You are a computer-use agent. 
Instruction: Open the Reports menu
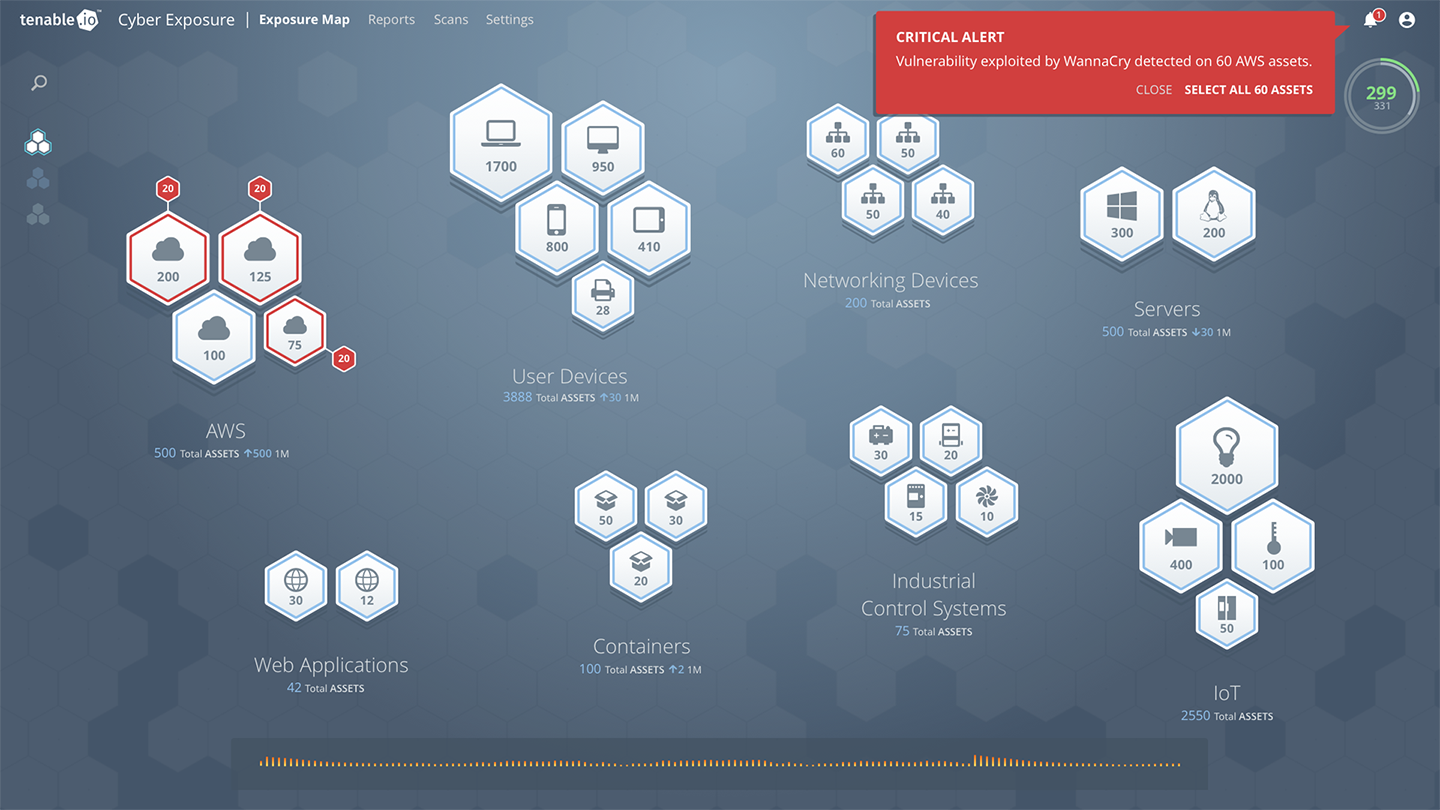[x=391, y=20]
